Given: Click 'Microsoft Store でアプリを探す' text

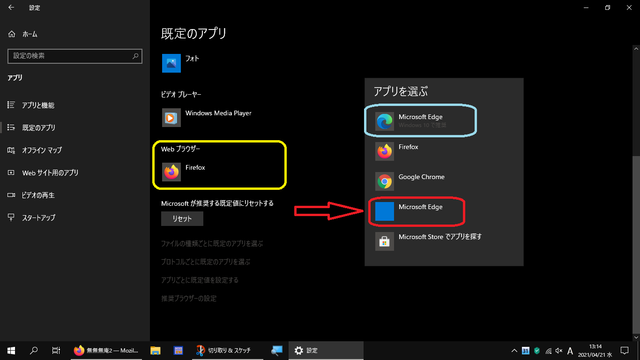Looking at the screenshot, I should click(x=440, y=237).
